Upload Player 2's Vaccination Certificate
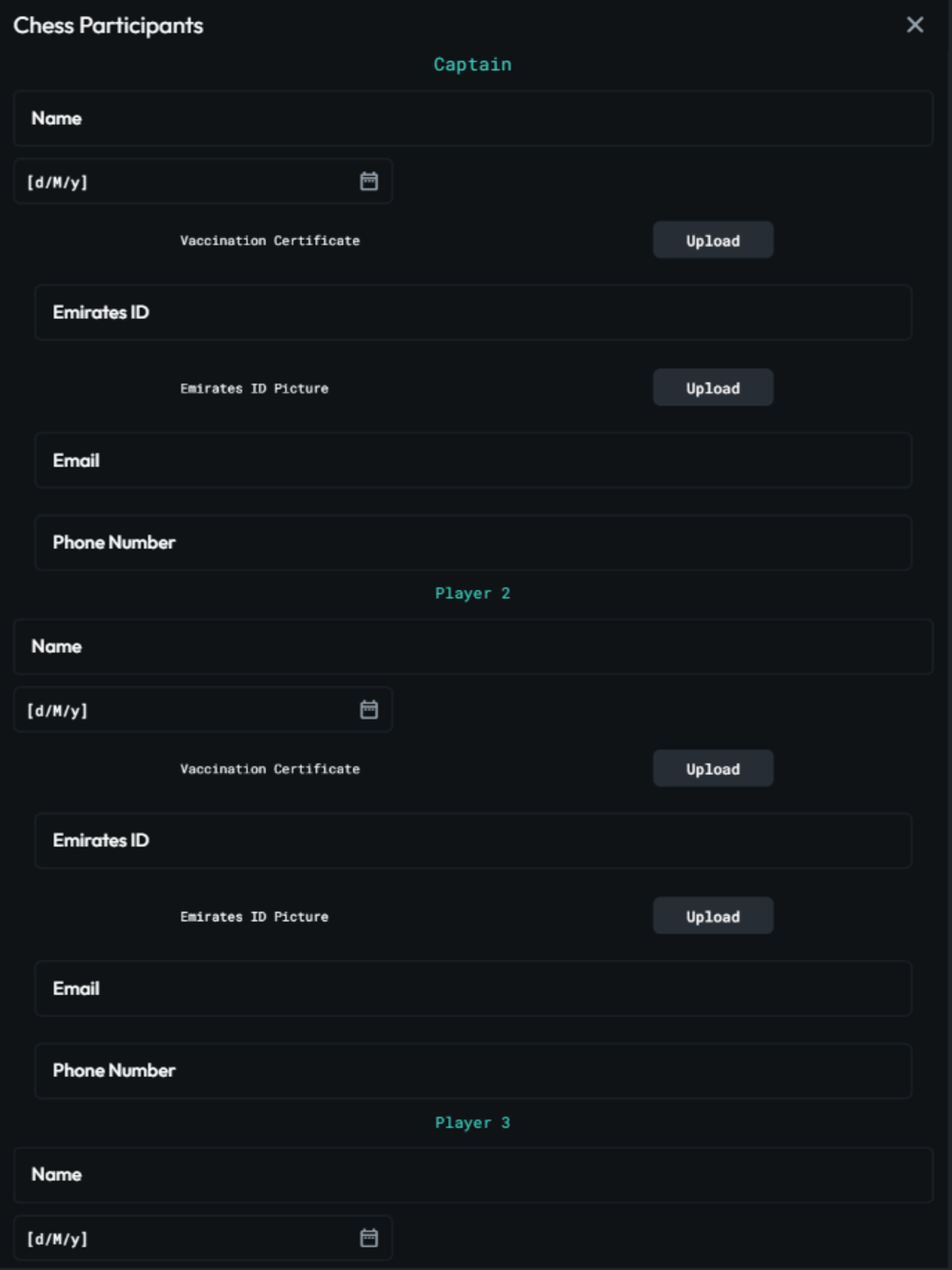 pyautogui.click(x=713, y=768)
